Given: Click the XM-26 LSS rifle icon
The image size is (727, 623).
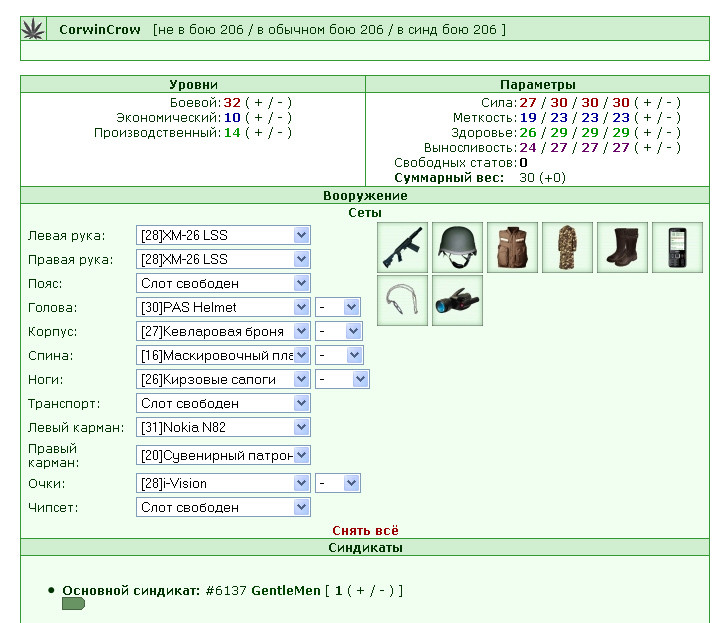Looking at the screenshot, I should click(x=402, y=247).
